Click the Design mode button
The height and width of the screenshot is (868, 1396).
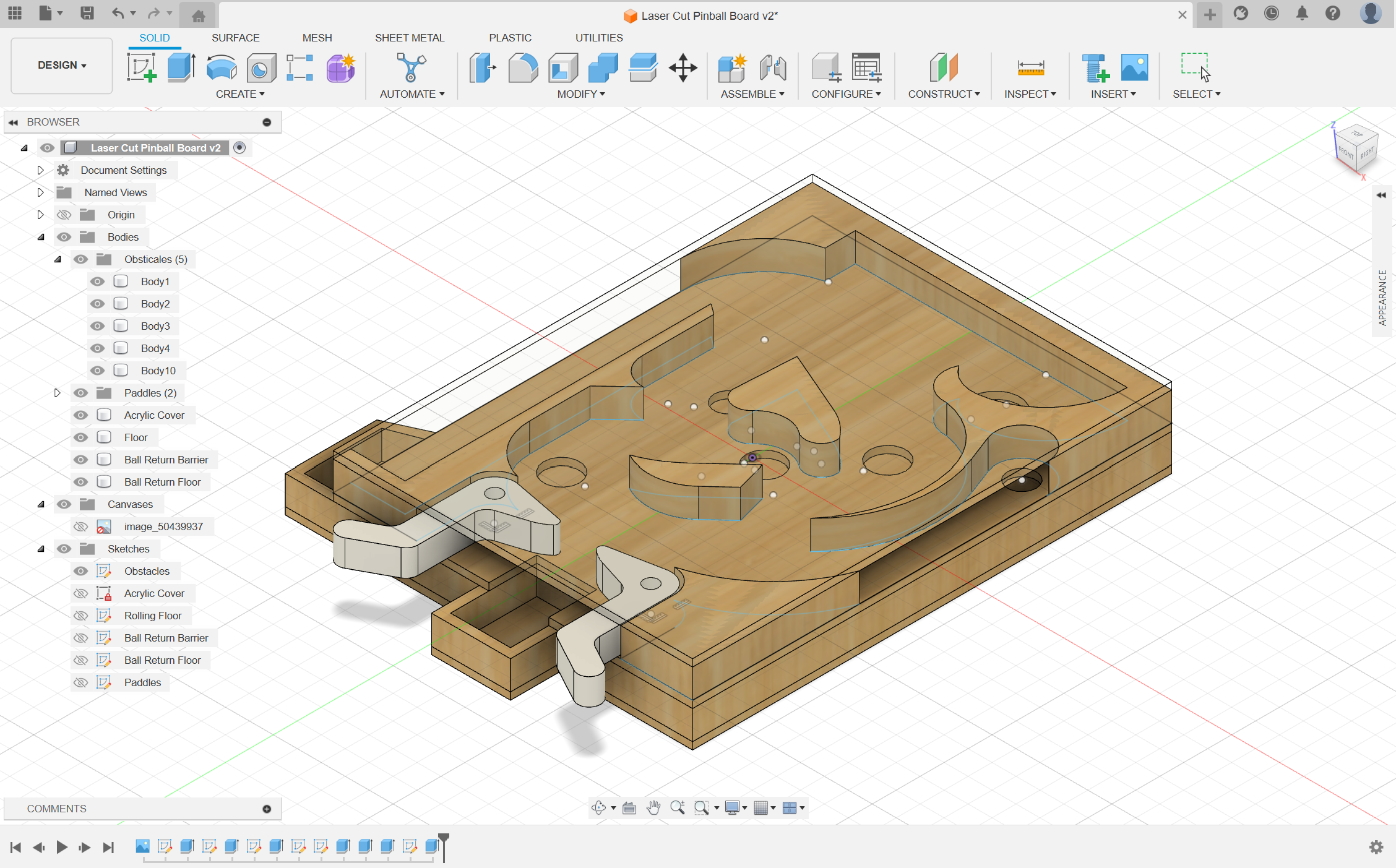[x=60, y=65]
